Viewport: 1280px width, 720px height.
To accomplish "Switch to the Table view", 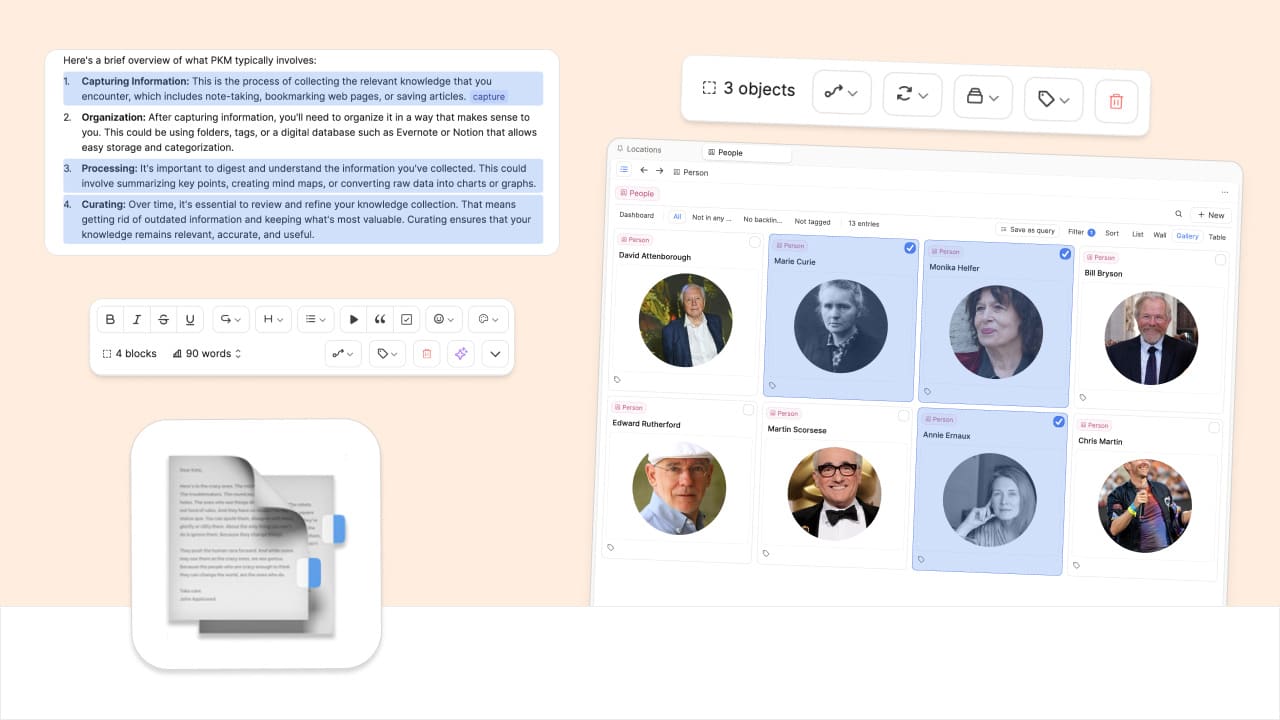I will coord(1217,236).
